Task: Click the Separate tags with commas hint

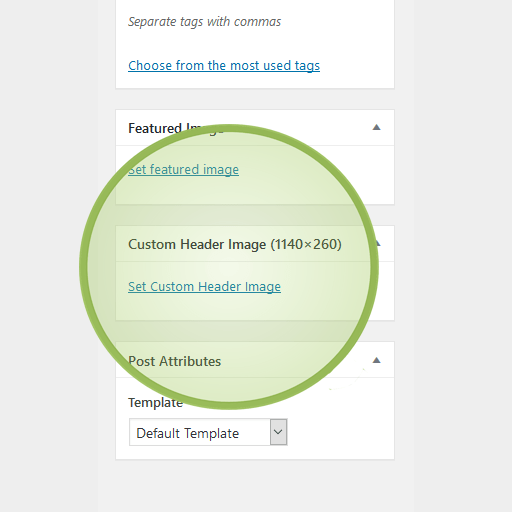Action: click(204, 22)
